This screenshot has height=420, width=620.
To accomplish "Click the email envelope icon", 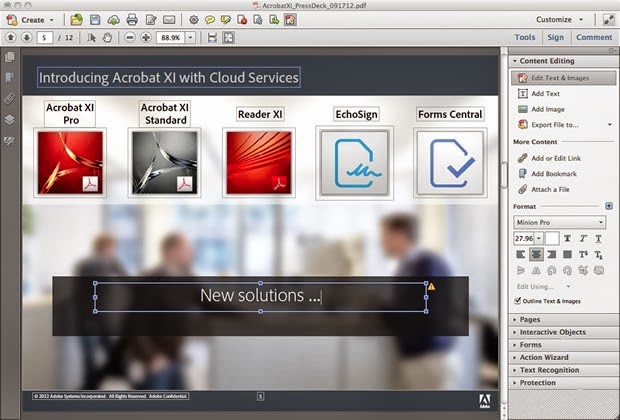I will click(168, 19).
